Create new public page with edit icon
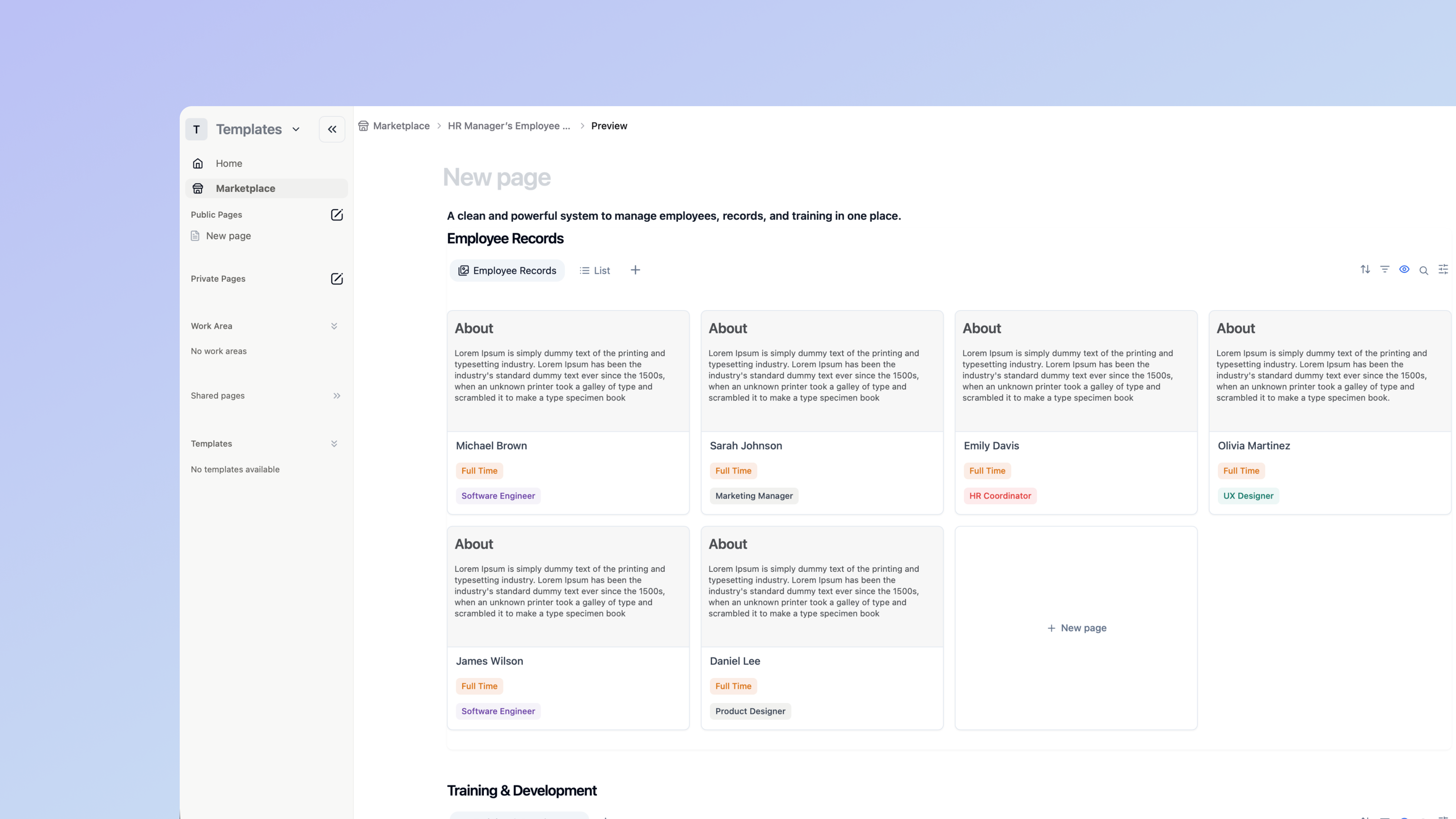 click(337, 215)
